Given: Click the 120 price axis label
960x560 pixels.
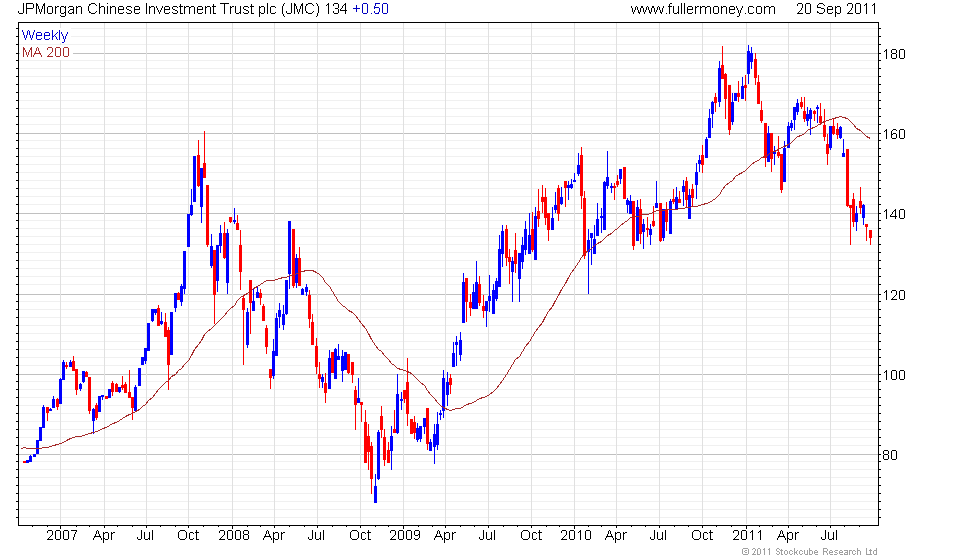Looking at the screenshot, I should pyautogui.click(x=894, y=295).
